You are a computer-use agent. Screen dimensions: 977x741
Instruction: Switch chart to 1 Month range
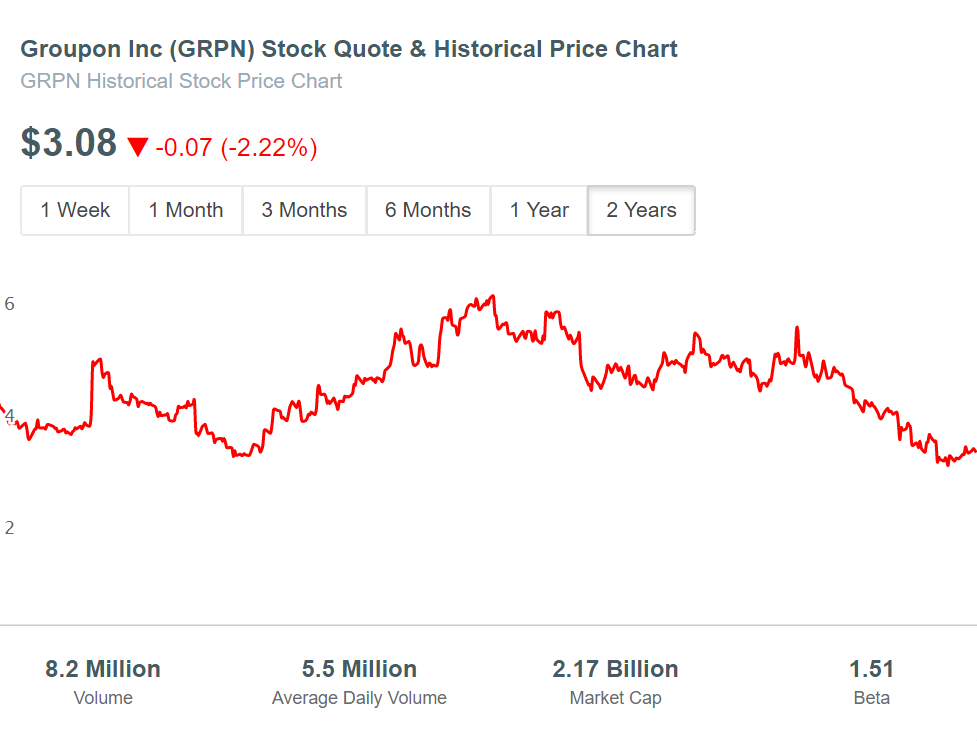point(186,210)
